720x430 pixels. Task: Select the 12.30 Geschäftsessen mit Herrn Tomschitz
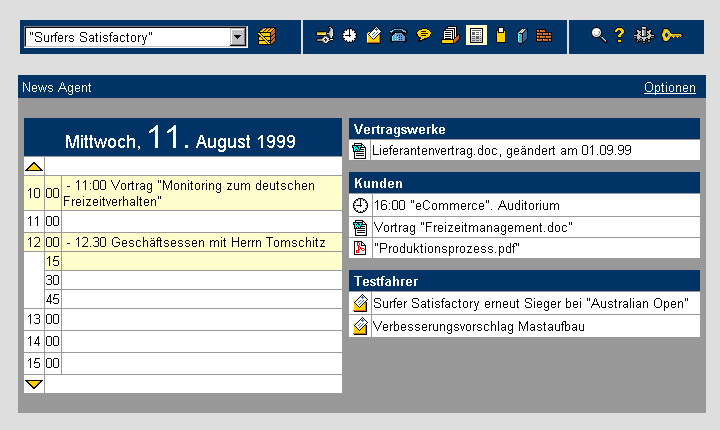click(202, 243)
